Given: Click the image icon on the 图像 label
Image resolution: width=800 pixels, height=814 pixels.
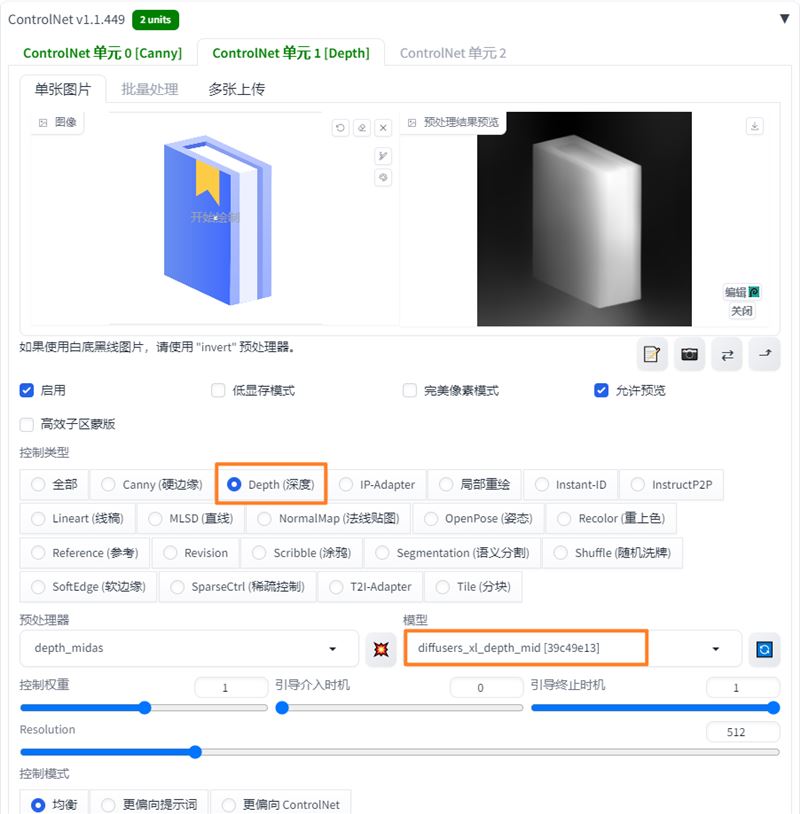Looking at the screenshot, I should (43, 123).
